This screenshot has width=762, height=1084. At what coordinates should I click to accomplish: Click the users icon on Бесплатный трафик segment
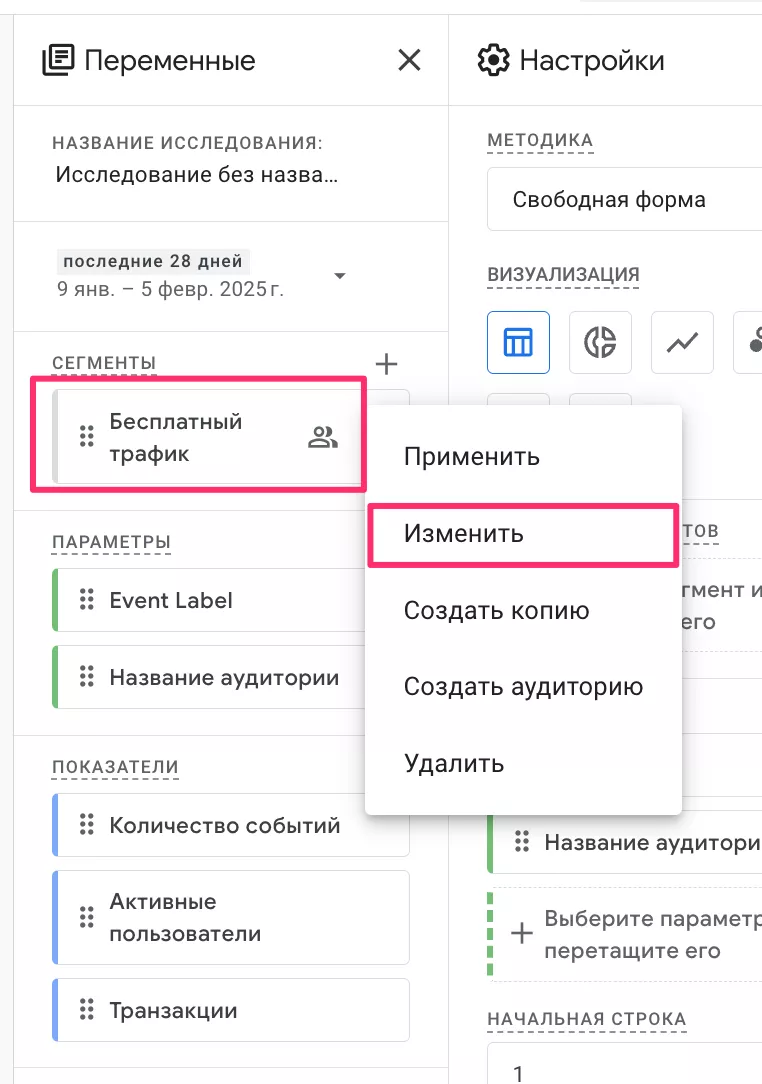tap(322, 438)
